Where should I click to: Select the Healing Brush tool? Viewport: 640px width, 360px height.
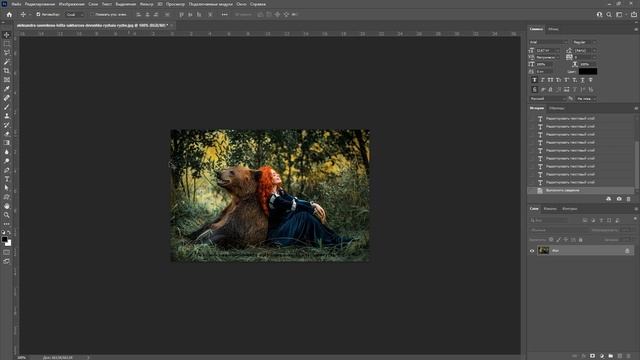pyautogui.click(x=7, y=98)
